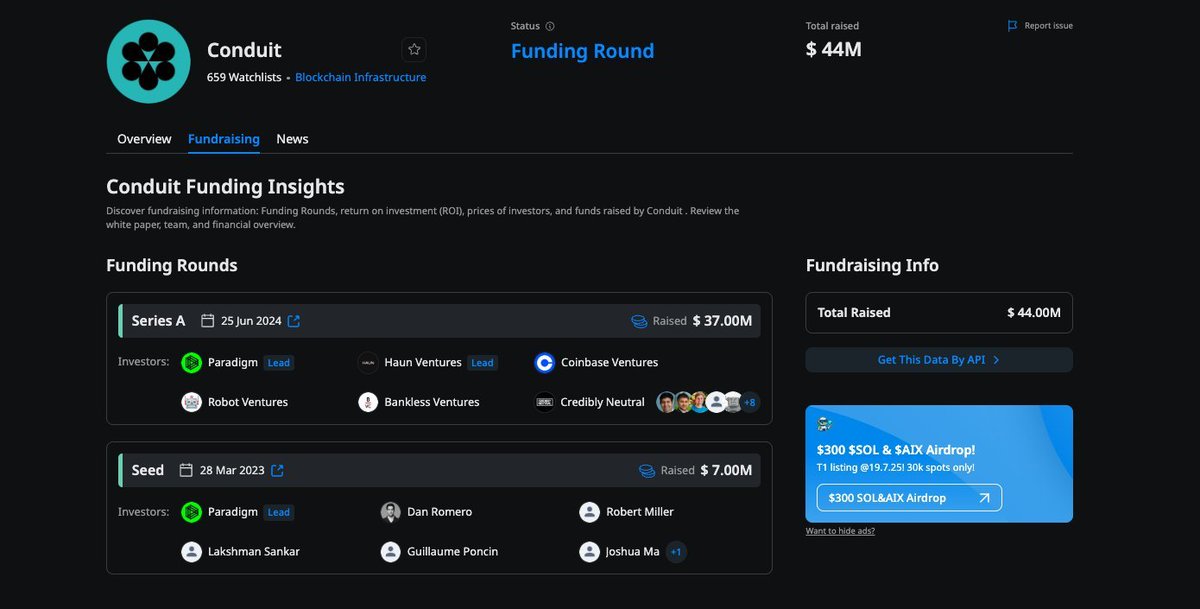Click the Lead badge beside Haun Ventures
This screenshot has width=1200, height=609.
(483, 363)
